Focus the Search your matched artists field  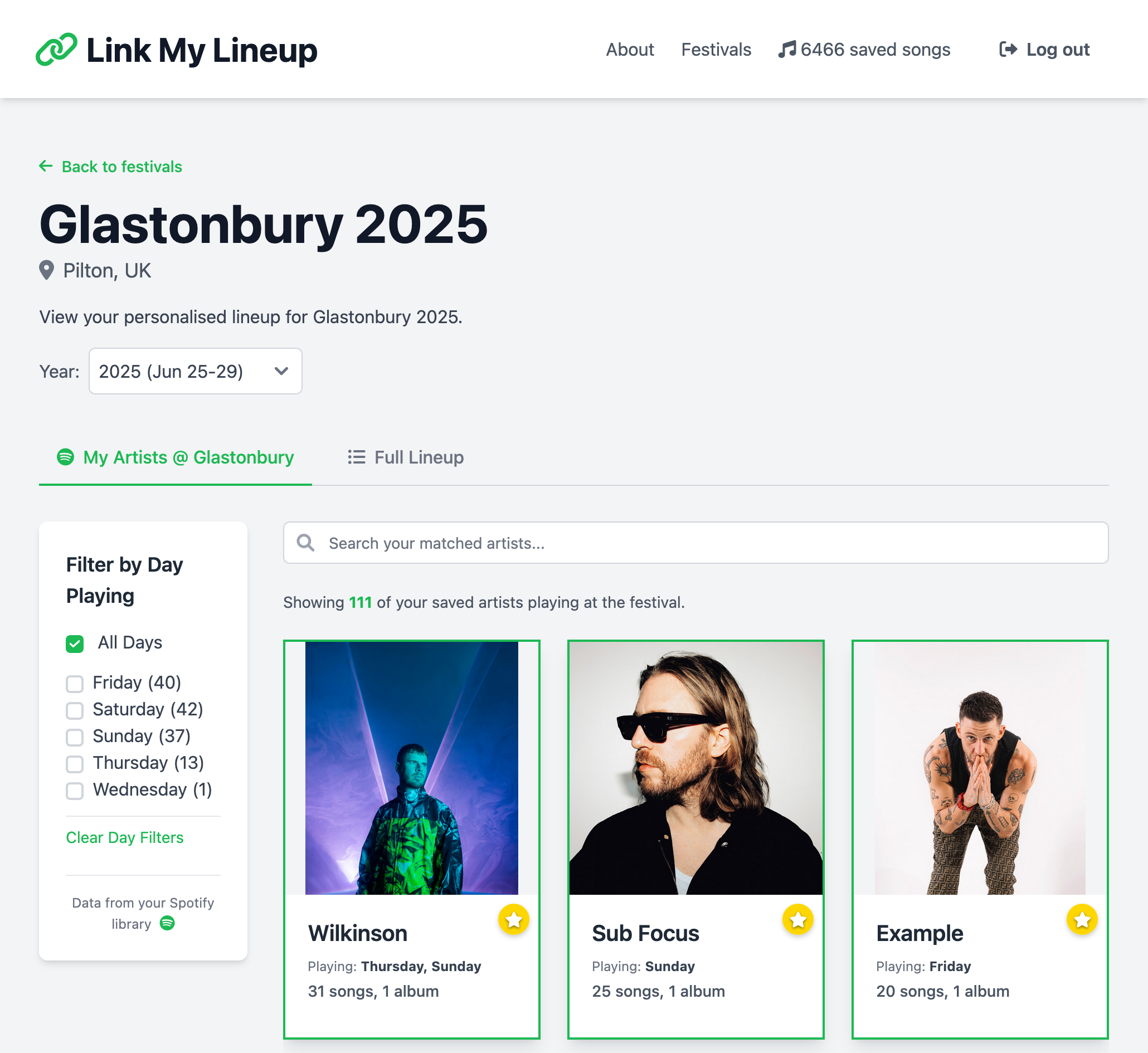pyautogui.click(x=695, y=543)
